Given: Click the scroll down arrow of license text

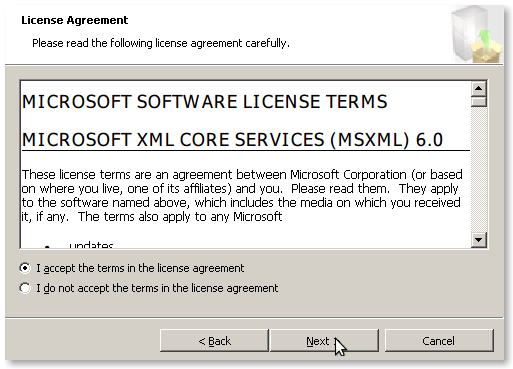Looking at the screenshot, I should coord(479,240).
